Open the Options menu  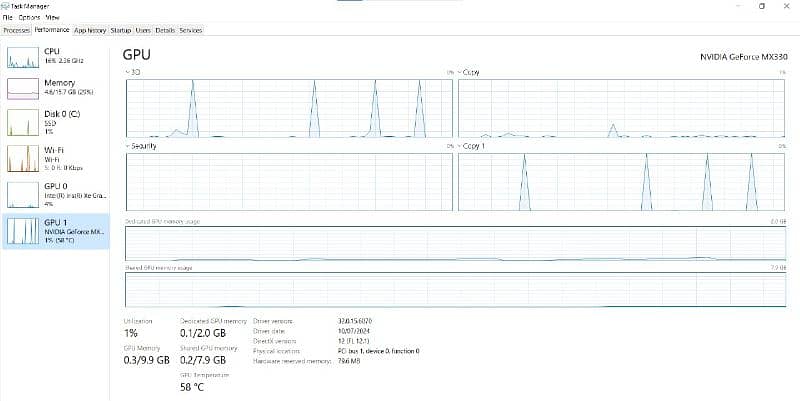[29, 18]
